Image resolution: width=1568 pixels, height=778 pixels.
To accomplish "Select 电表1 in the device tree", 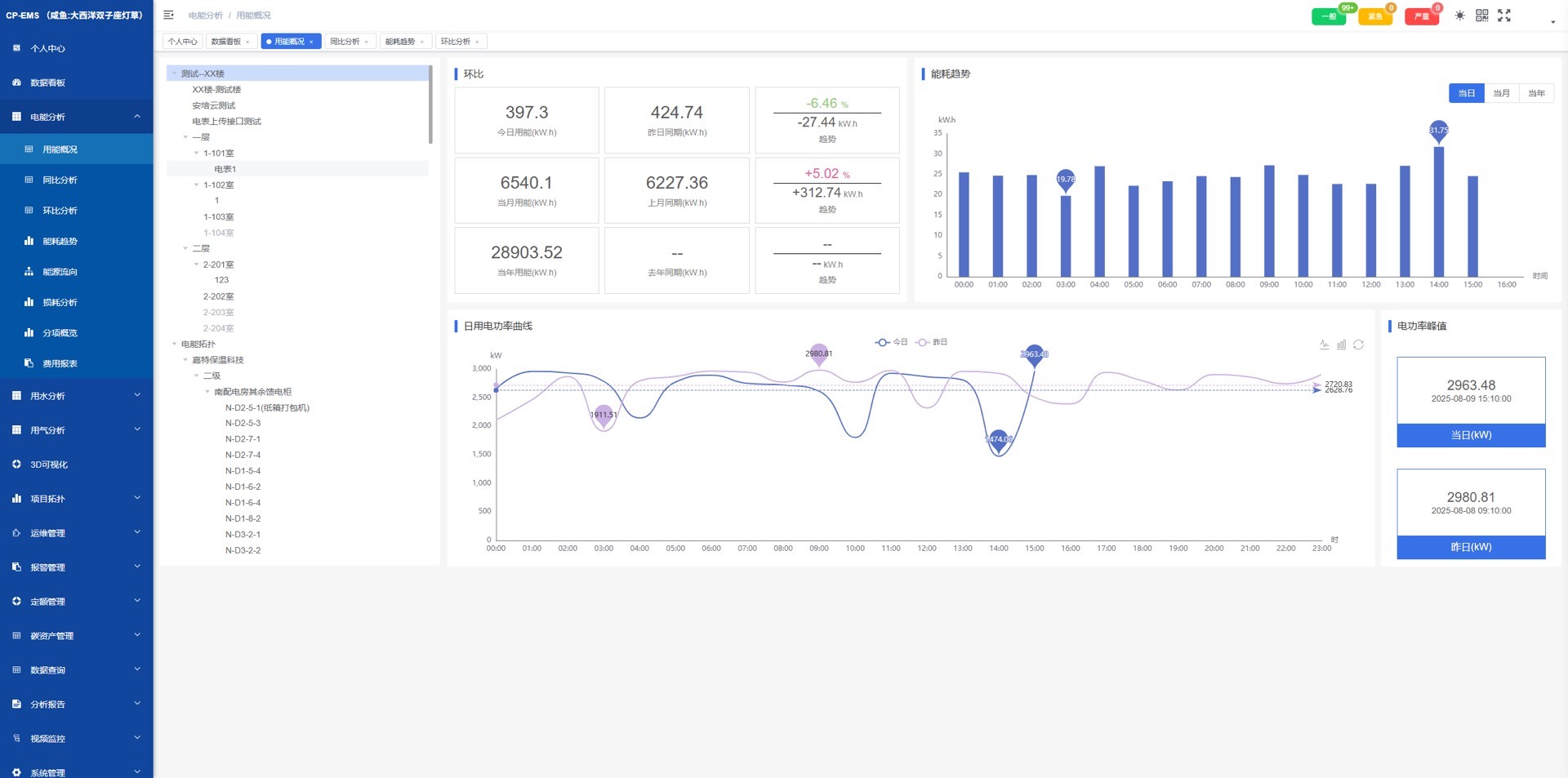I will 225,169.
